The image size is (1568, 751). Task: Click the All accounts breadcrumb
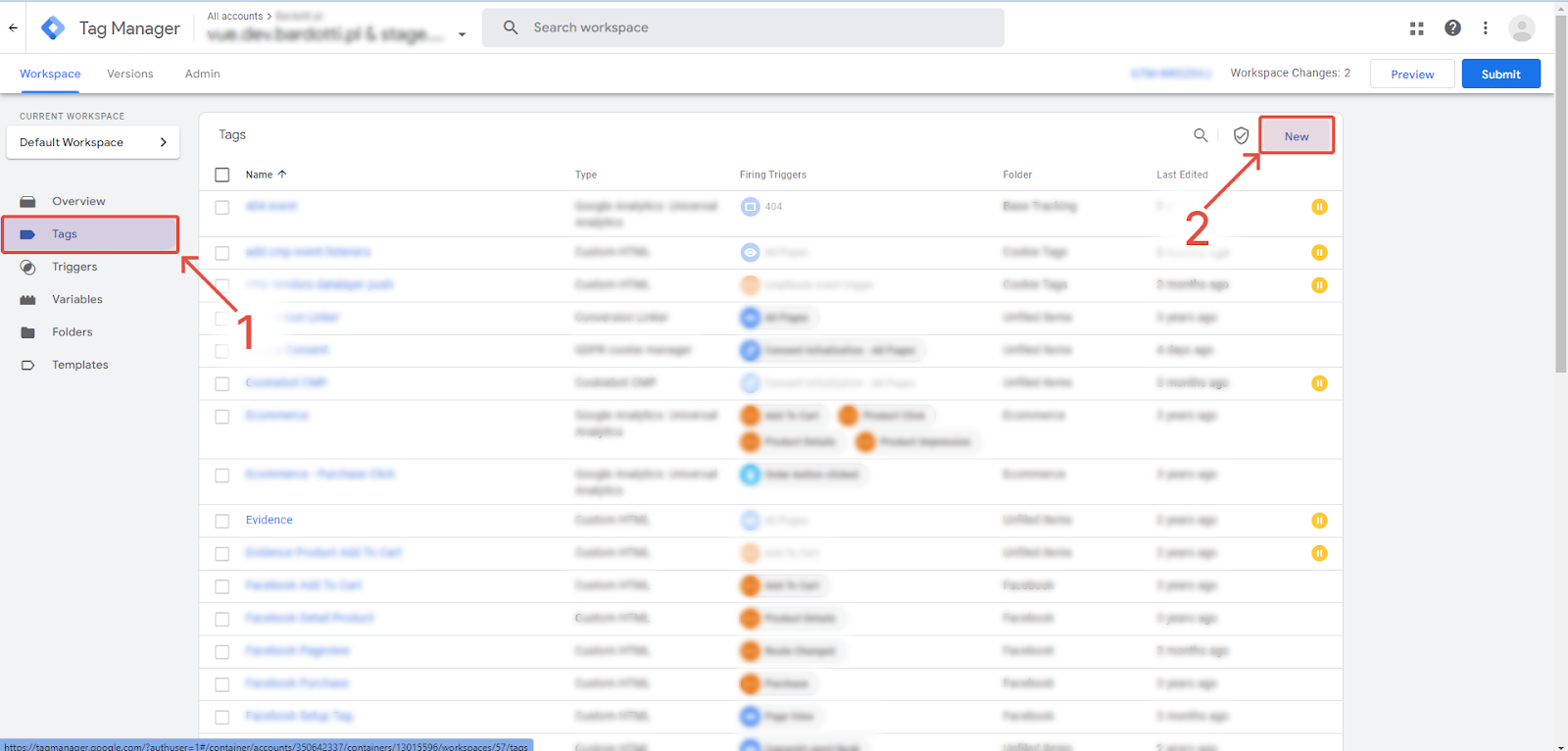point(235,16)
